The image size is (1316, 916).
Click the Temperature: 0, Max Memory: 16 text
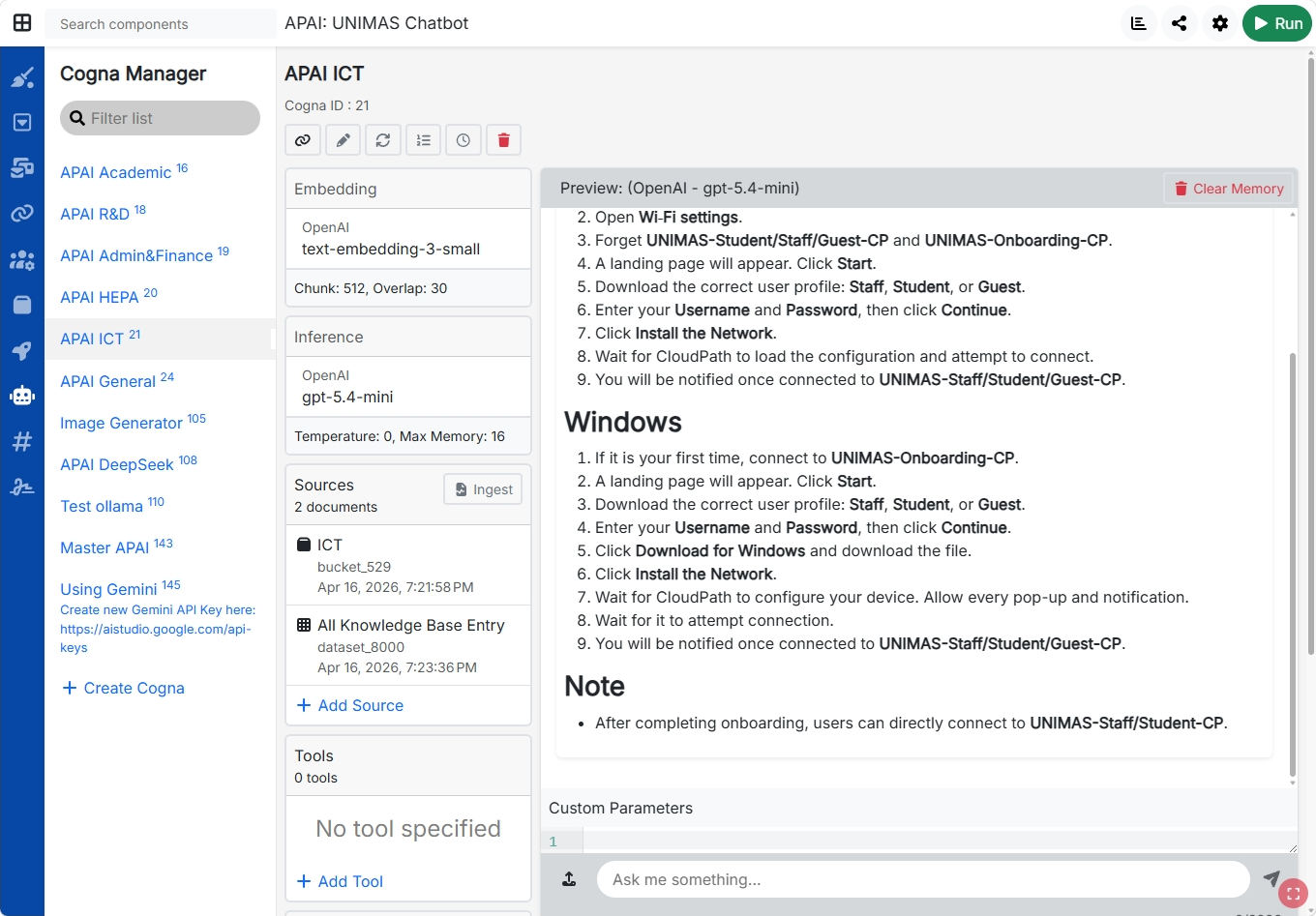[400, 436]
